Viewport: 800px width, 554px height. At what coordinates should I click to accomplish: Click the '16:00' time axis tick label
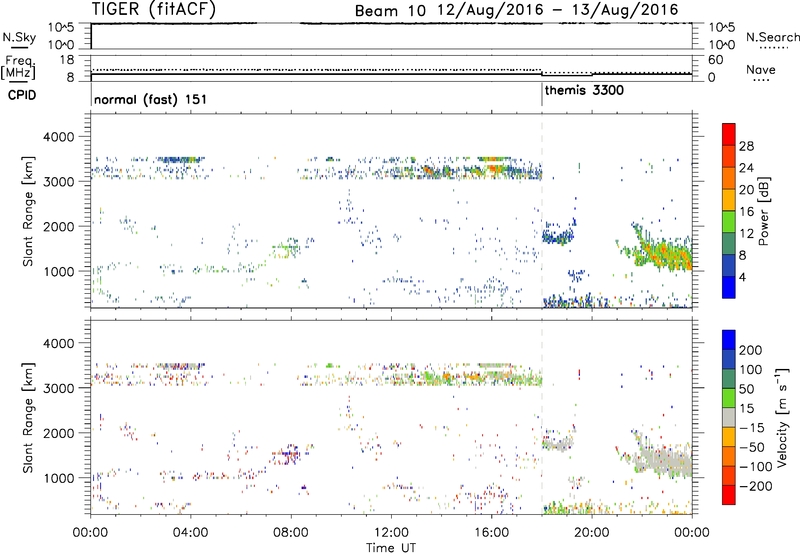(x=491, y=533)
